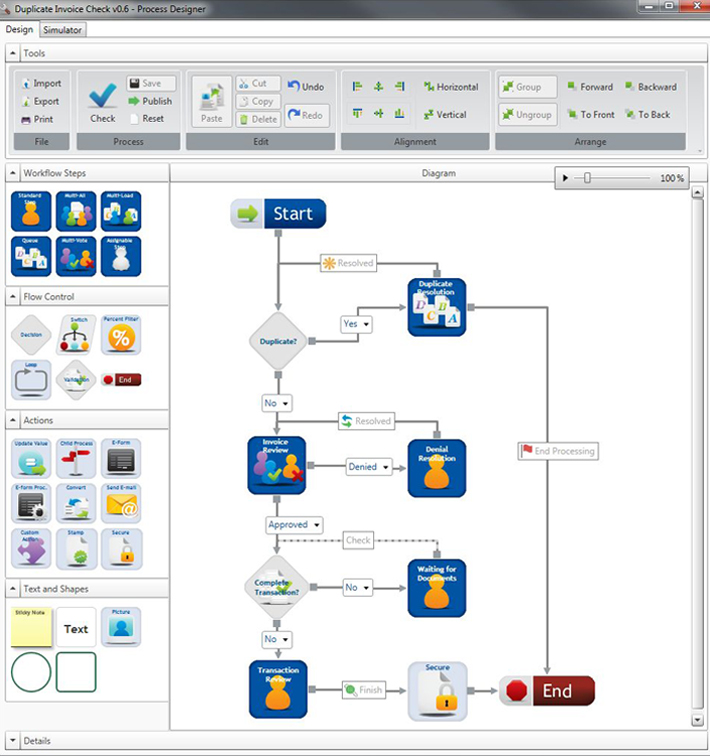
Task: Select the Sticky Note shape
Action: tap(31, 627)
